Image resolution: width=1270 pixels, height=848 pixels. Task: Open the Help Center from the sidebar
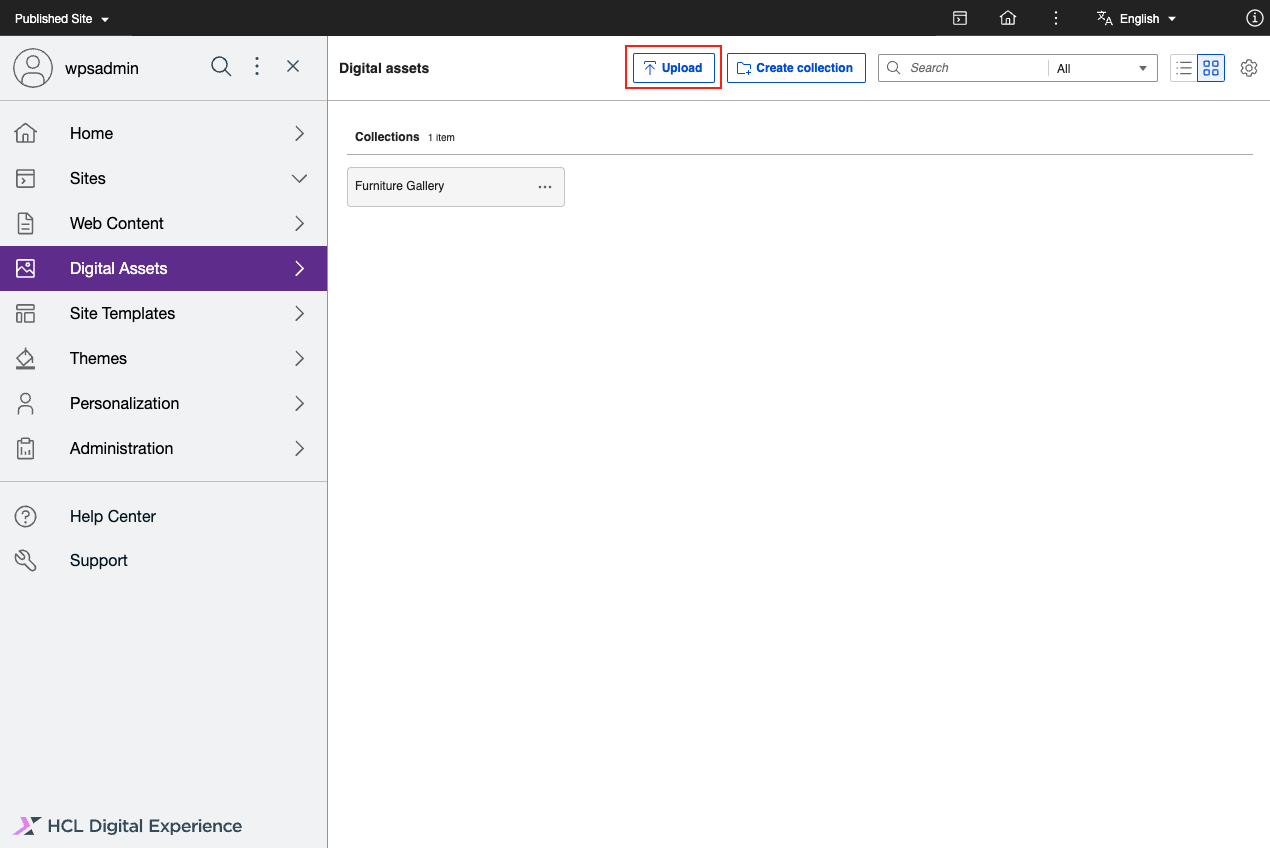click(x=112, y=516)
